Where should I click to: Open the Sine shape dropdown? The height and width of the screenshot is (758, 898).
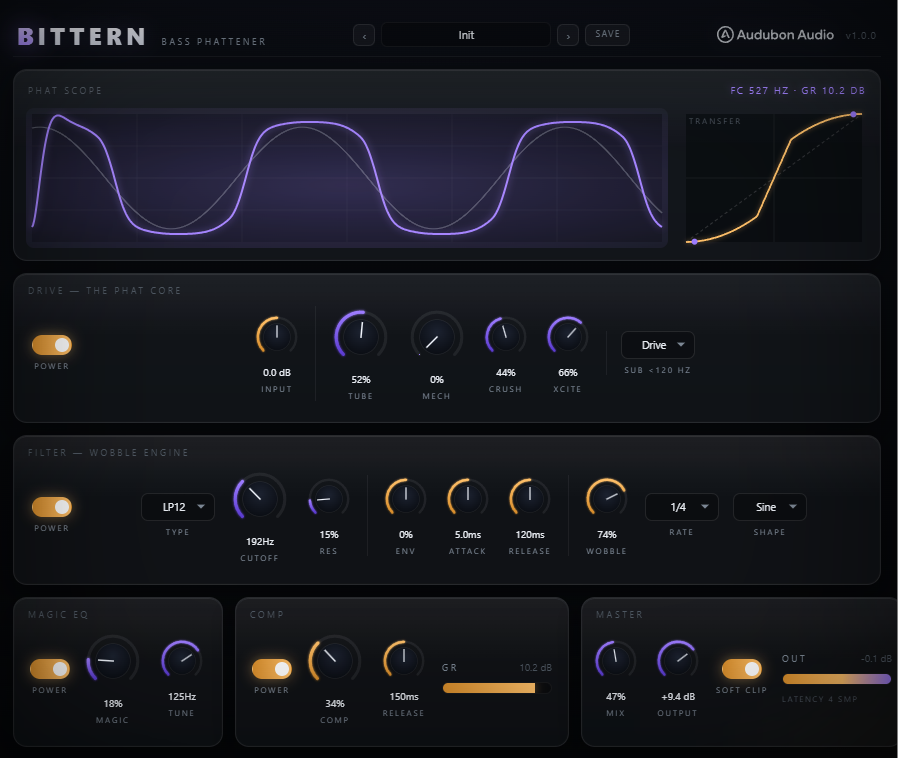pos(769,507)
